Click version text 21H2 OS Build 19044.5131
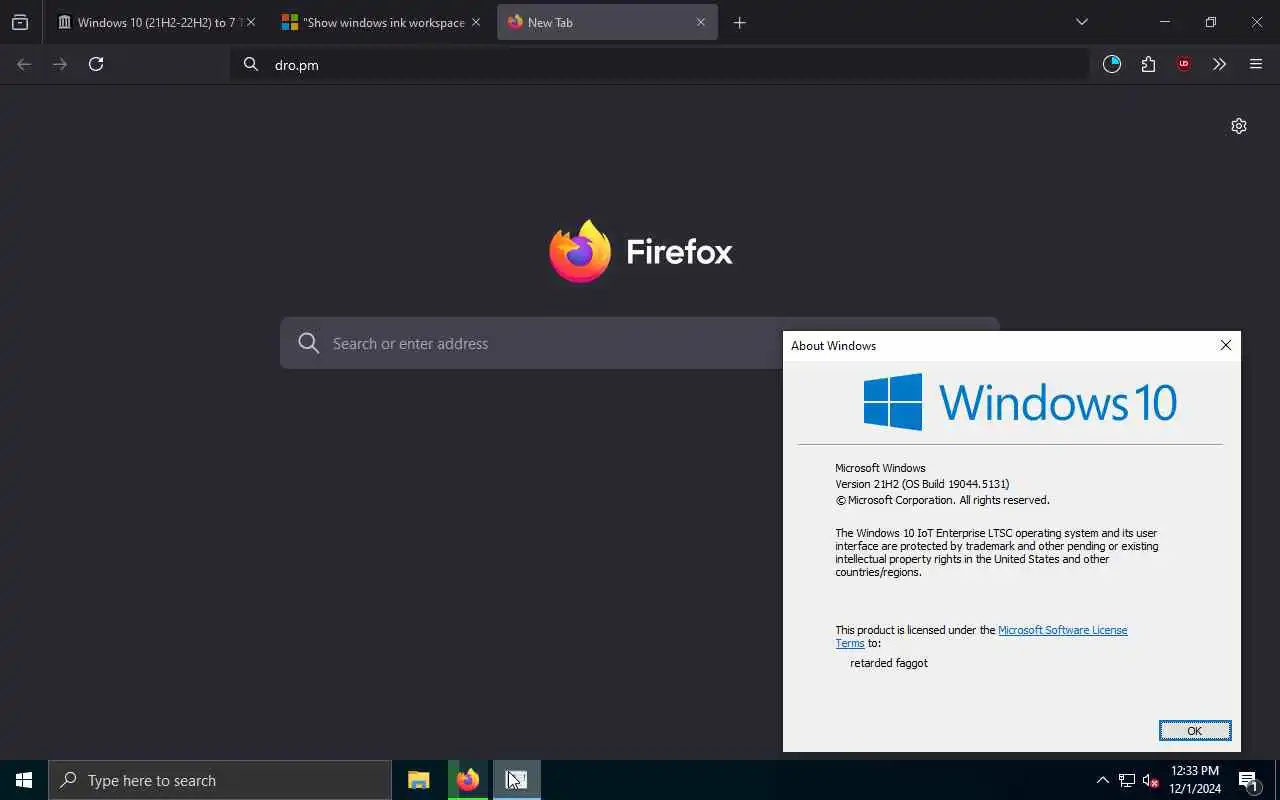This screenshot has height=800, width=1280. pyautogui.click(x=922, y=484)
